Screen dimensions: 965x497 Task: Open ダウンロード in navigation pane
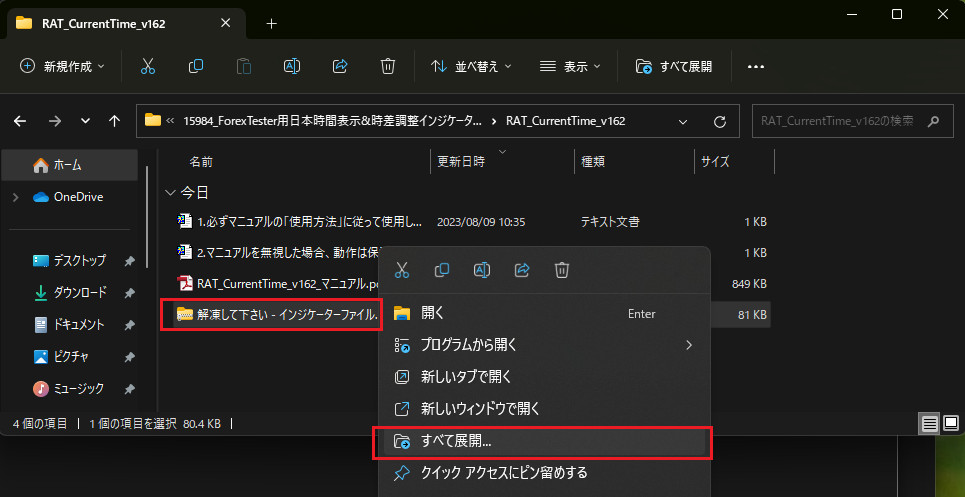79,293
